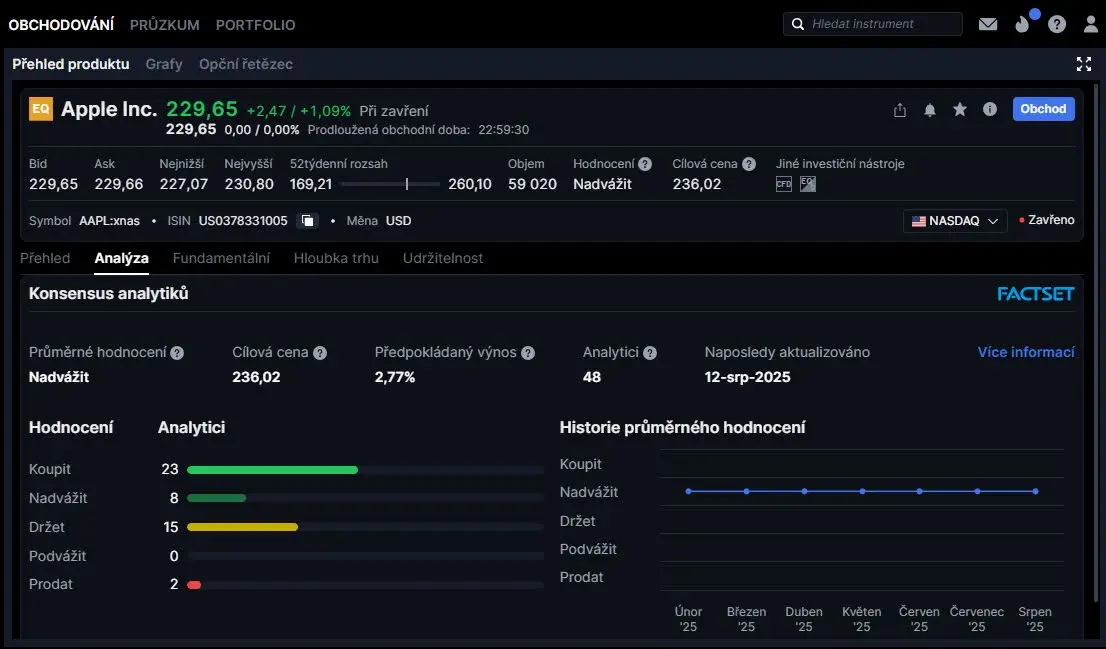
Task: Set a price alert with bell icon
Action: [x=930, y=110]
